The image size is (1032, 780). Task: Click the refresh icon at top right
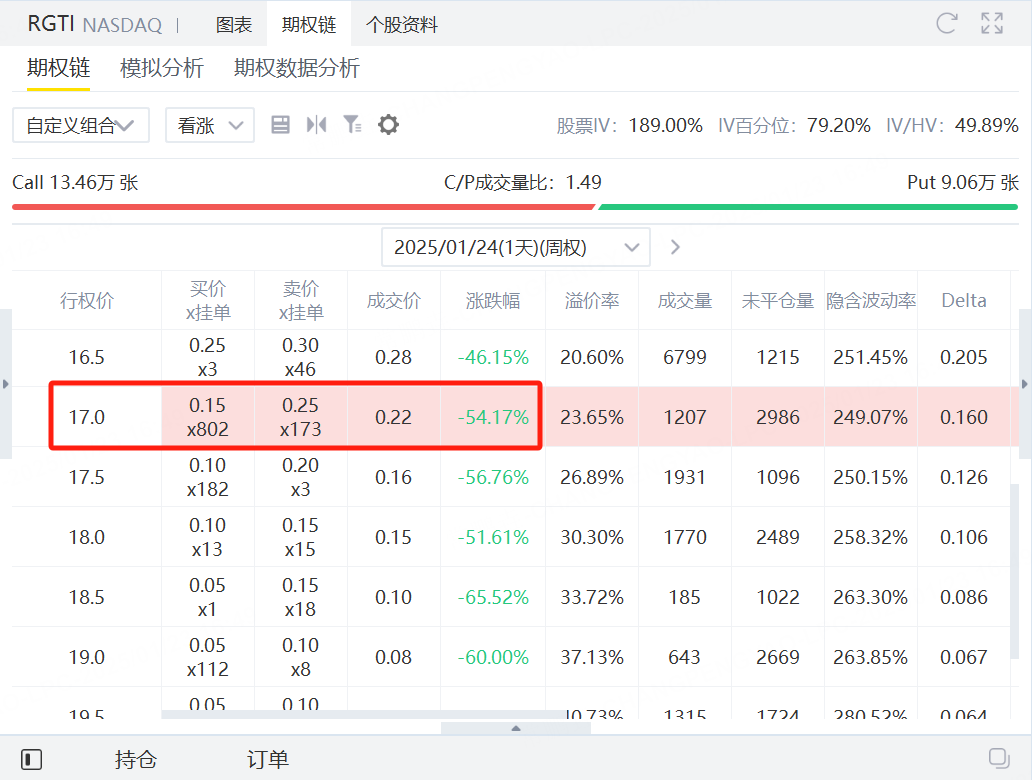click(x=946, y=23)
